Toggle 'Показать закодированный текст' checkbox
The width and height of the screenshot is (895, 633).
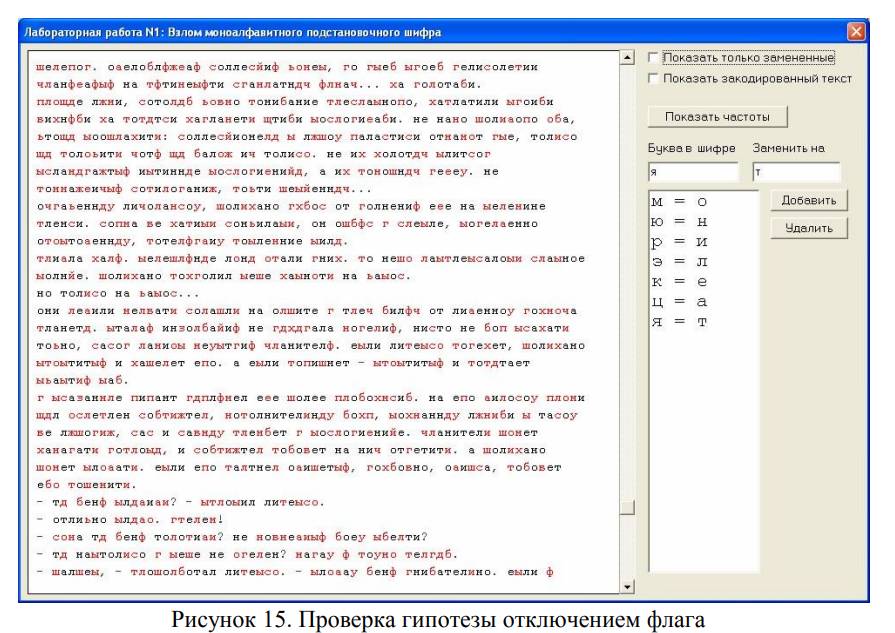click(x=654, y=78)
